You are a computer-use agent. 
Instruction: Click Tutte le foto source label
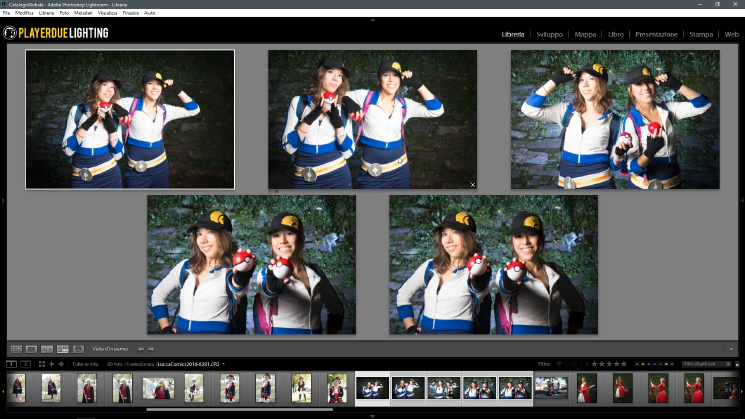click(x=86, y=364)
